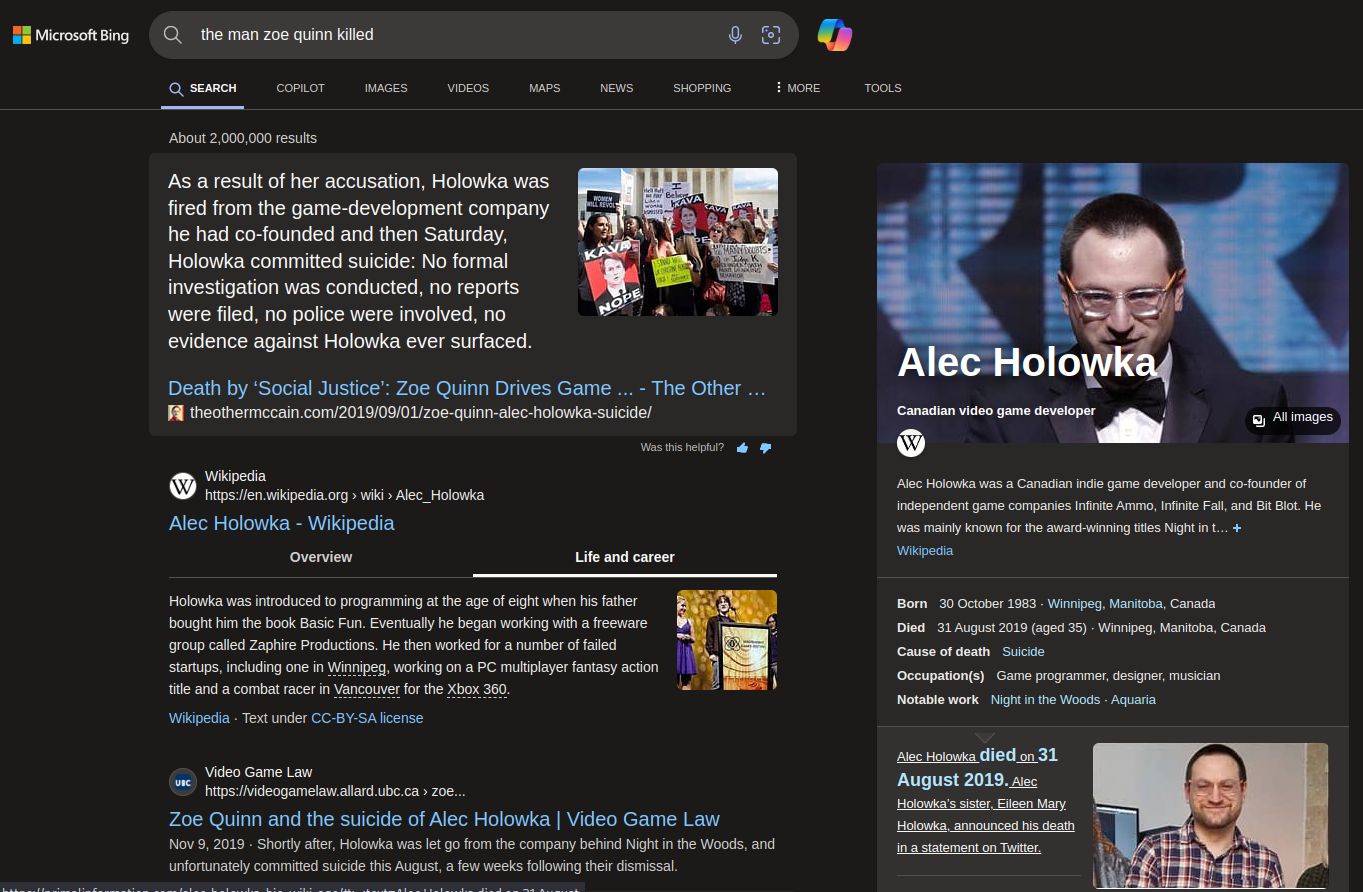Open Wikipedia link under panel description

925,551
